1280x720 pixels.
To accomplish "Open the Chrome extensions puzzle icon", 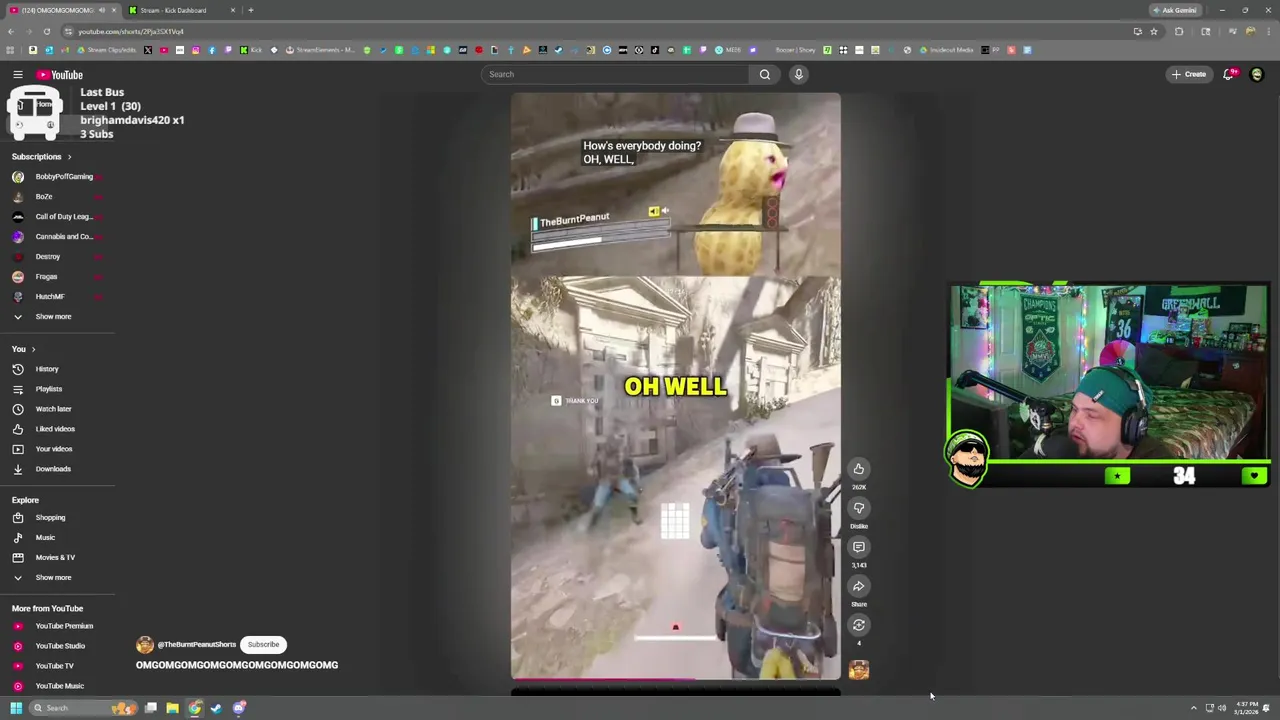I will (x=1179, y=31).
